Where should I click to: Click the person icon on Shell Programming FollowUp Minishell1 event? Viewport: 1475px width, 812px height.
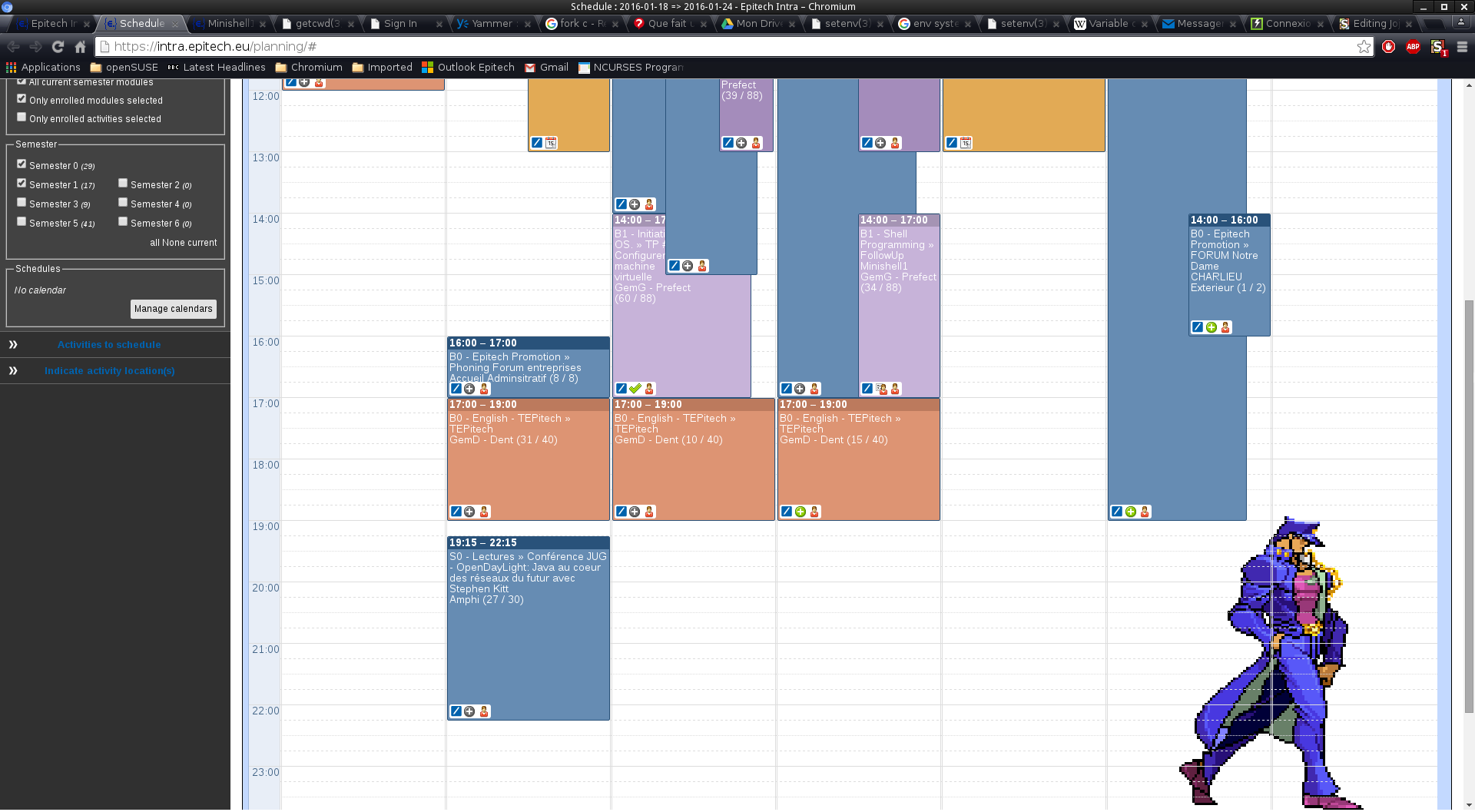coord(895,389)
